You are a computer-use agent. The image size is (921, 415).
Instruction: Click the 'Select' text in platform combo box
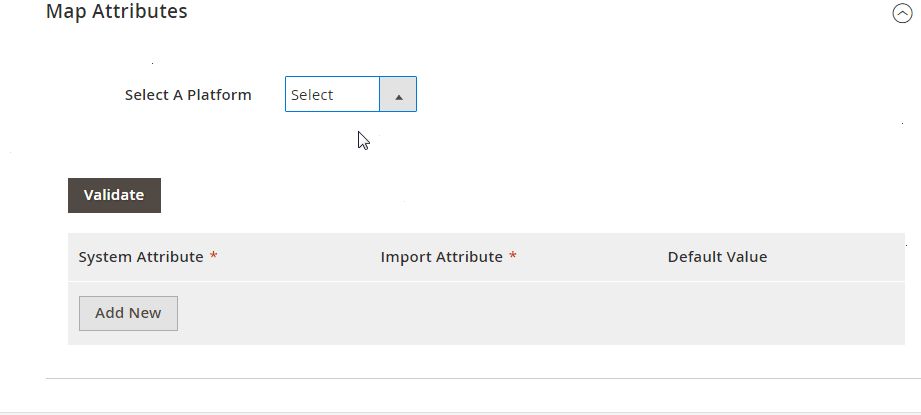point(312,95)
